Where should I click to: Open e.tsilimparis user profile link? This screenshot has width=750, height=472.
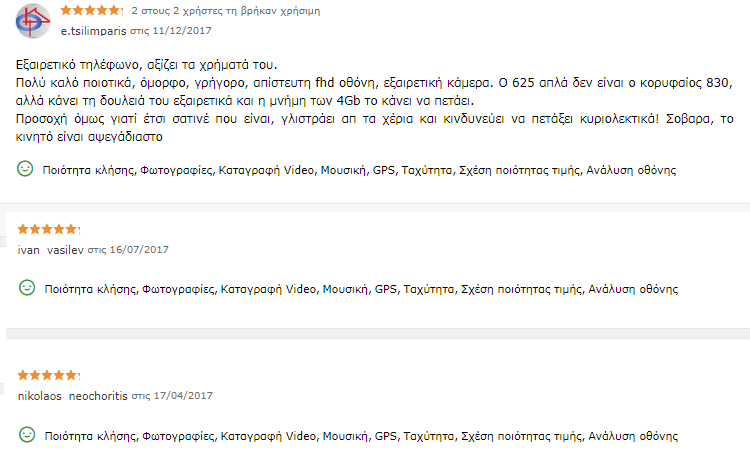point(94,31)
